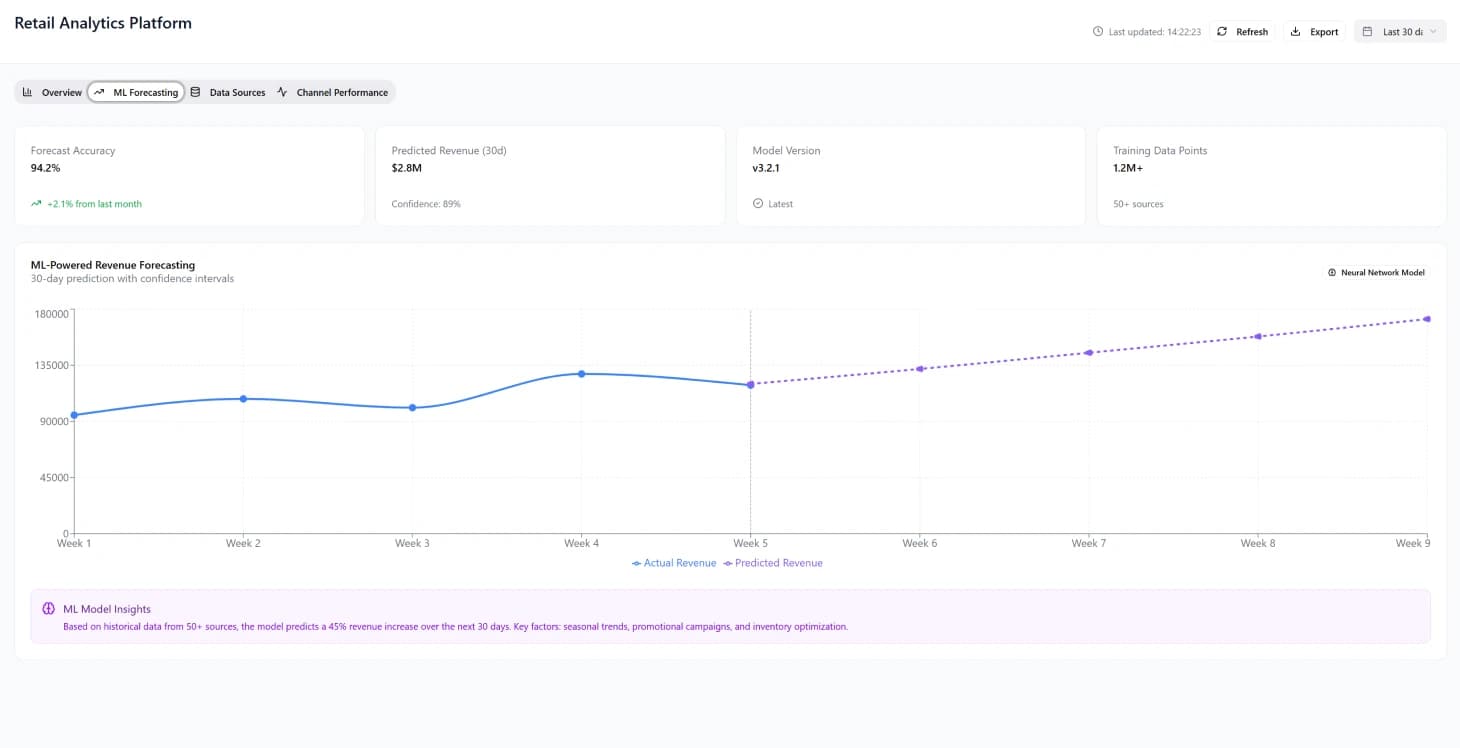Toggle the Predicted Revenue legend entry
The image size is (1460, 748).
[773, 563]
